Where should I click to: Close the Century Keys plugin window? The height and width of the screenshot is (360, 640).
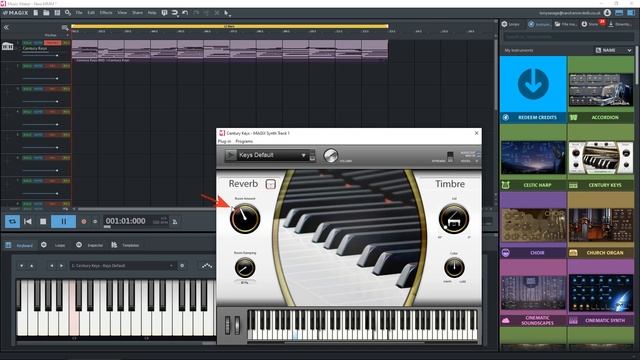point(476,133)
